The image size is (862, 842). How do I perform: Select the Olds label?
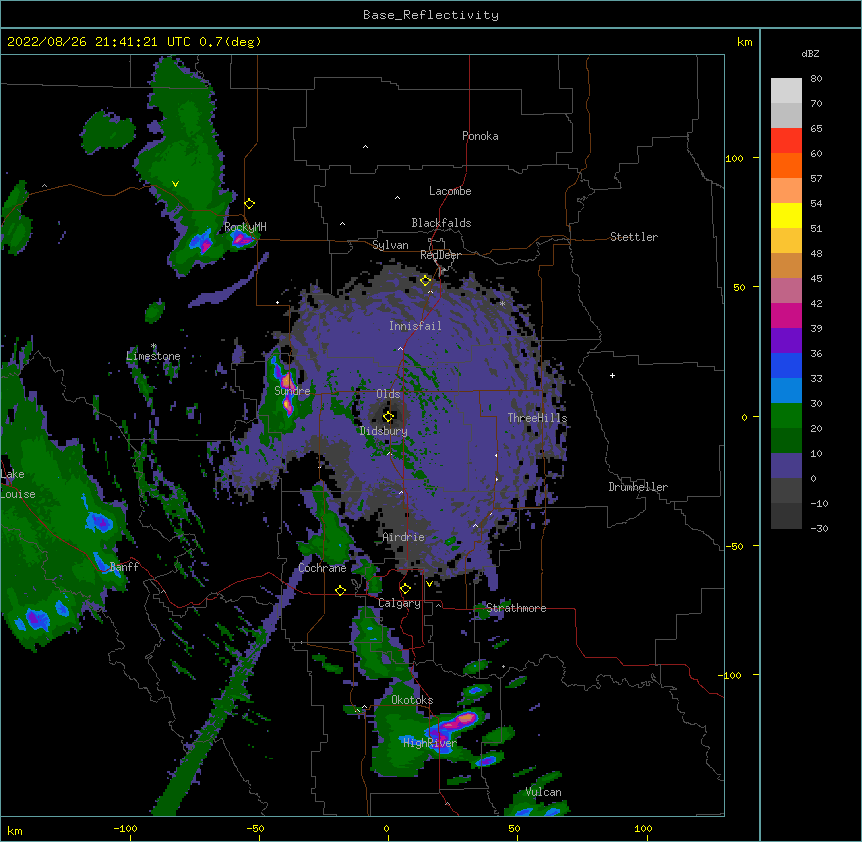(x=388, y=394)
